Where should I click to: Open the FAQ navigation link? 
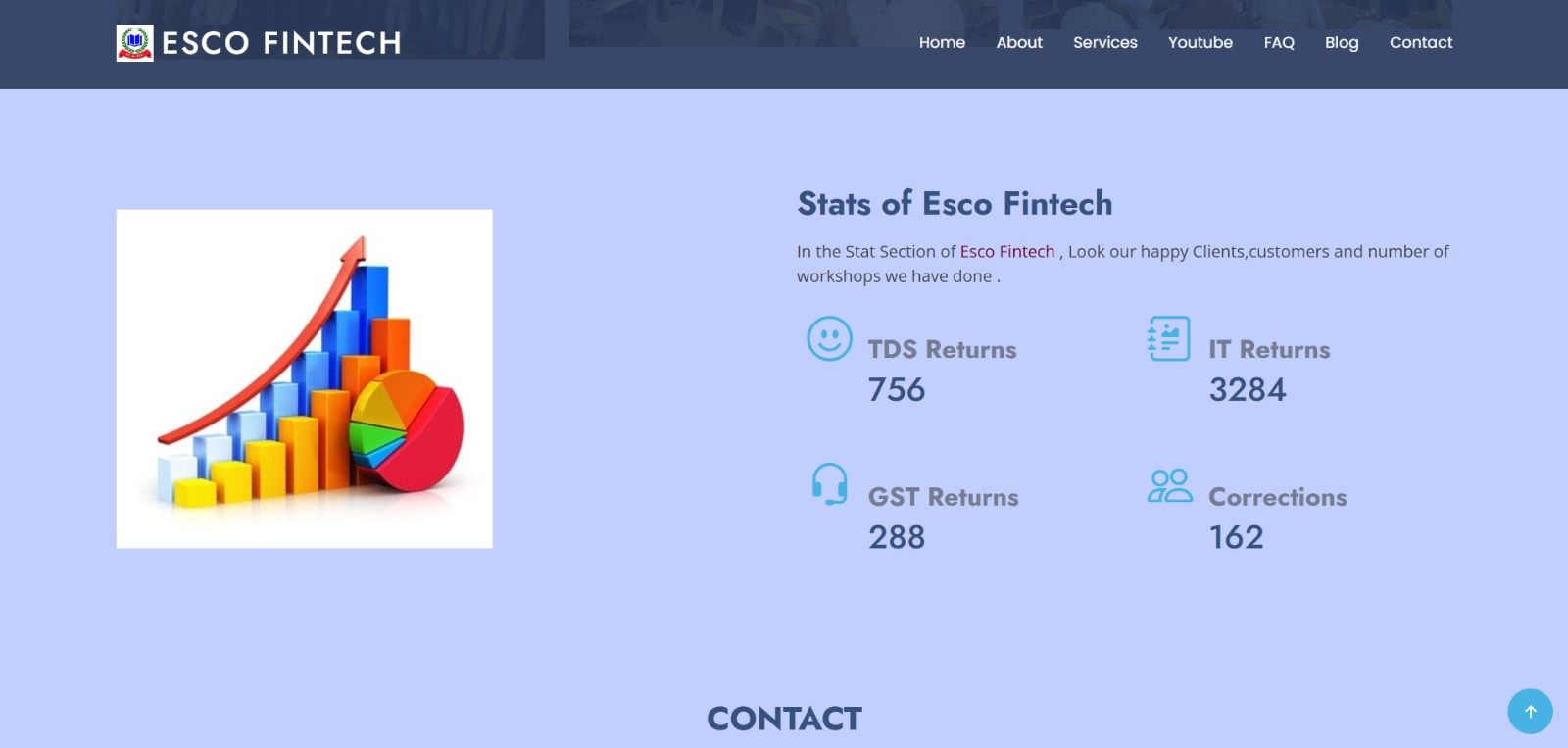click(1279, 42)
